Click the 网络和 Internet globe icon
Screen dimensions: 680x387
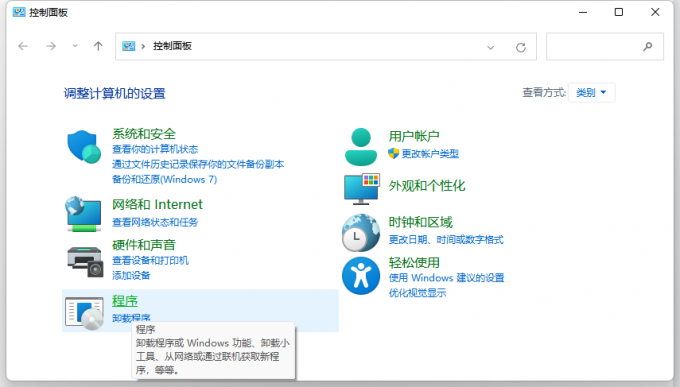(83, 214)
